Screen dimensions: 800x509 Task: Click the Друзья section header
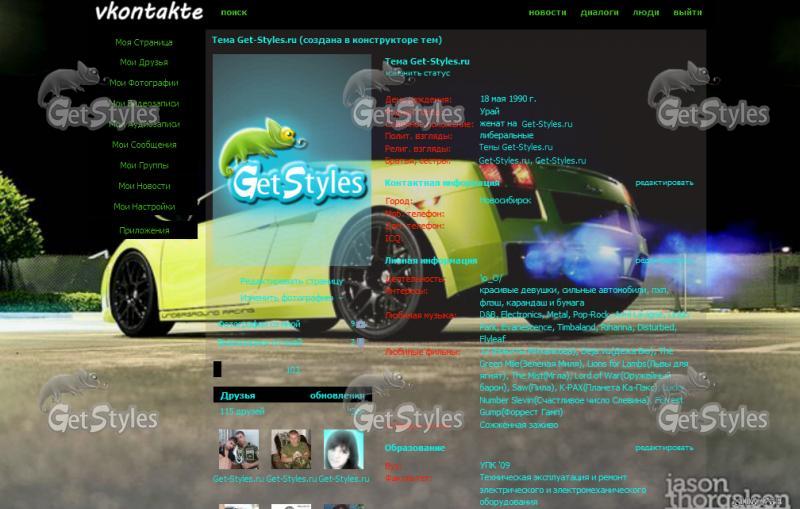pyautogui.click(x=238, y=395)
